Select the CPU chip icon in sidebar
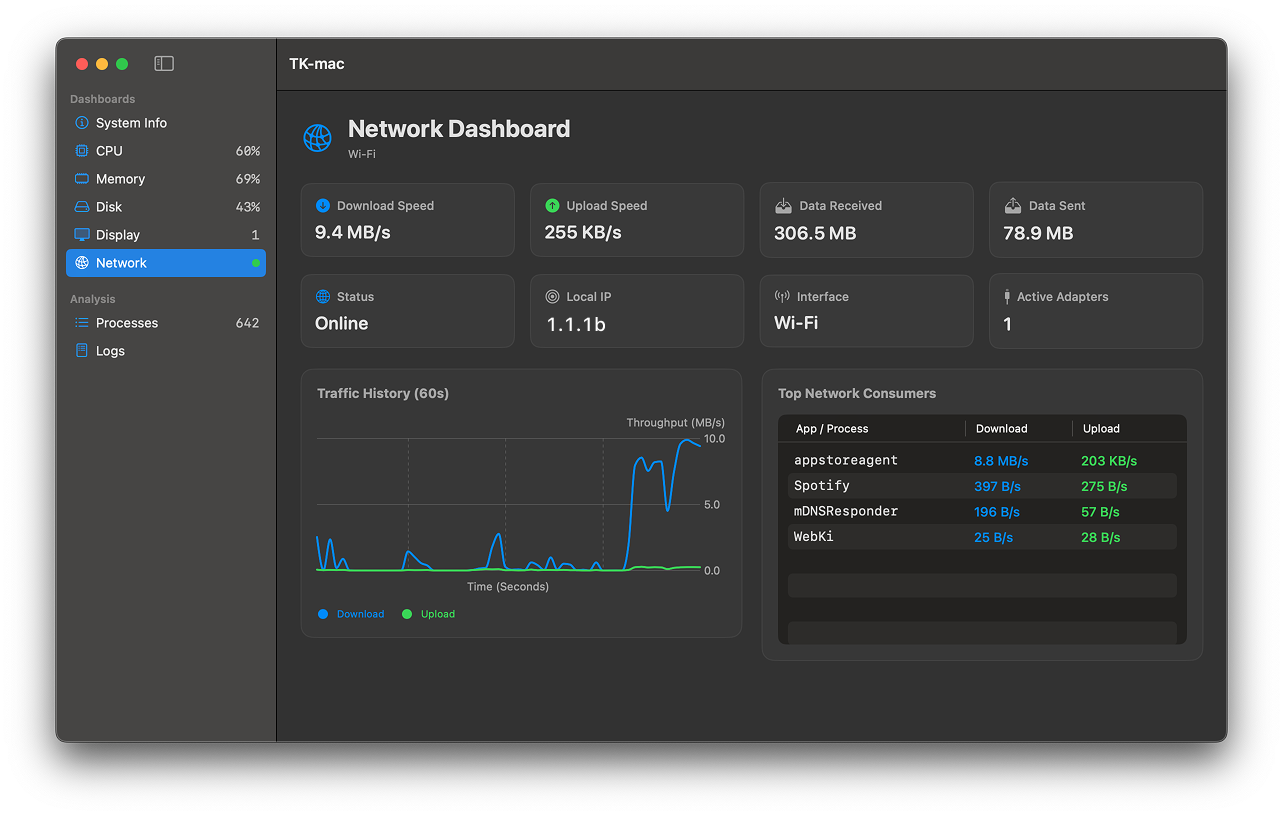This screenshot has height=816, width=1283. 81,150
